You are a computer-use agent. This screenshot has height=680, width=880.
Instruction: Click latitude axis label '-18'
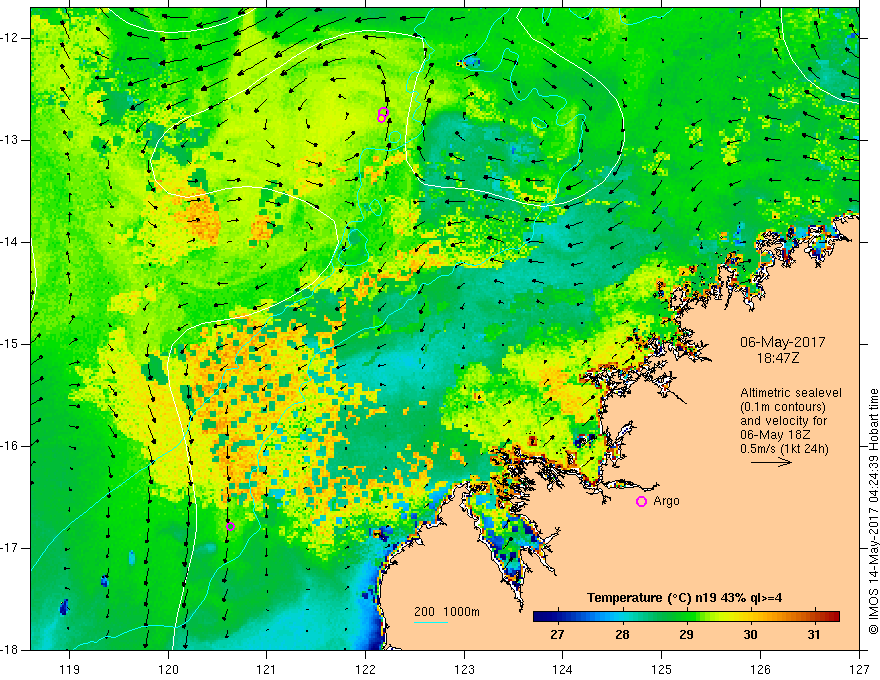[10, 650]
